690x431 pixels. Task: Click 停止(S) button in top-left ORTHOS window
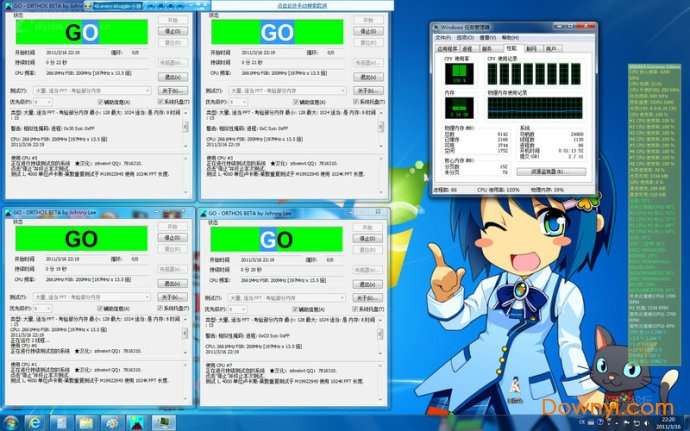point(173,31)
